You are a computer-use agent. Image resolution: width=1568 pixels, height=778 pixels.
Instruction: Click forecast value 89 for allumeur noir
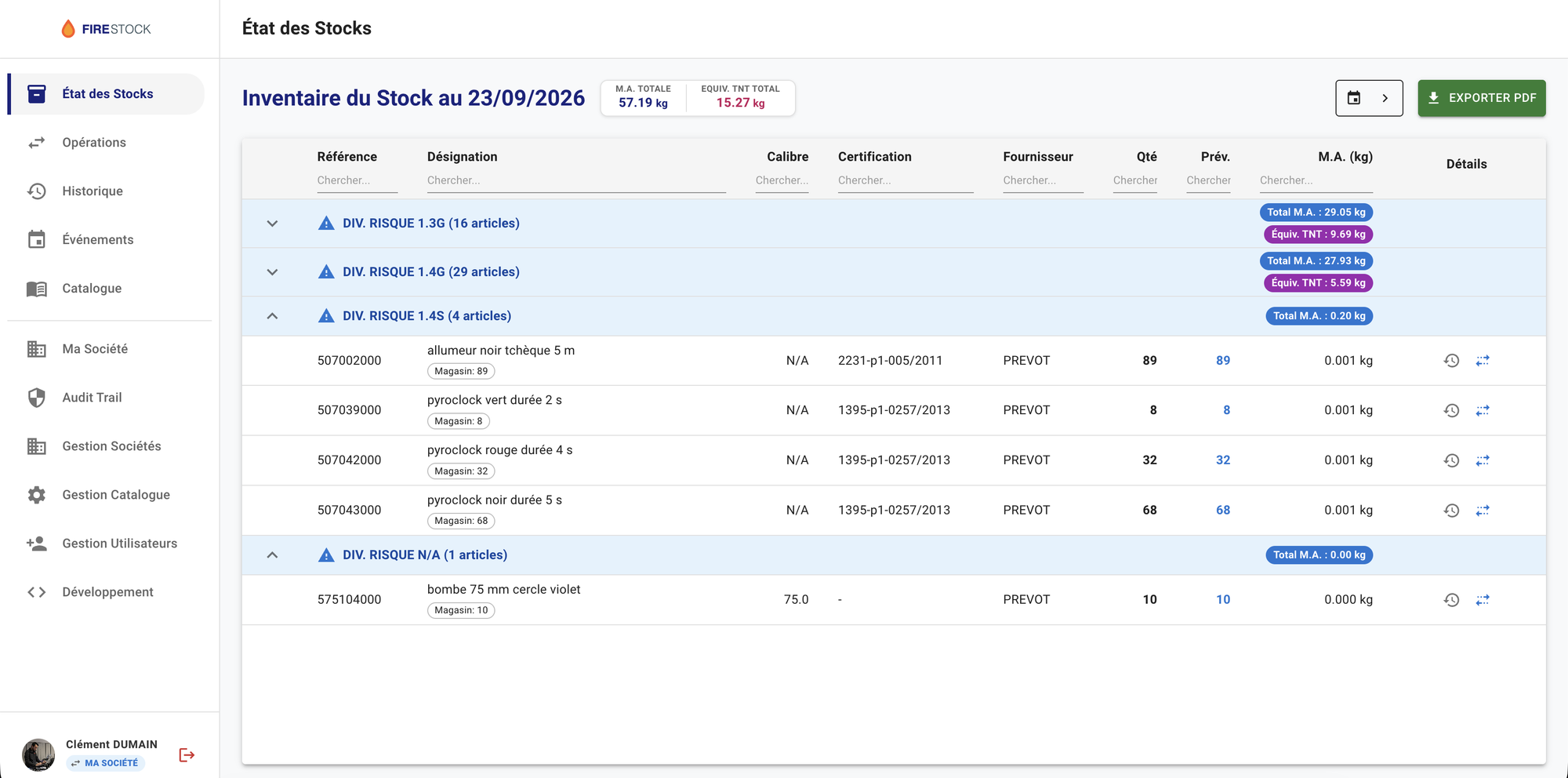[x=1222, y=361]
